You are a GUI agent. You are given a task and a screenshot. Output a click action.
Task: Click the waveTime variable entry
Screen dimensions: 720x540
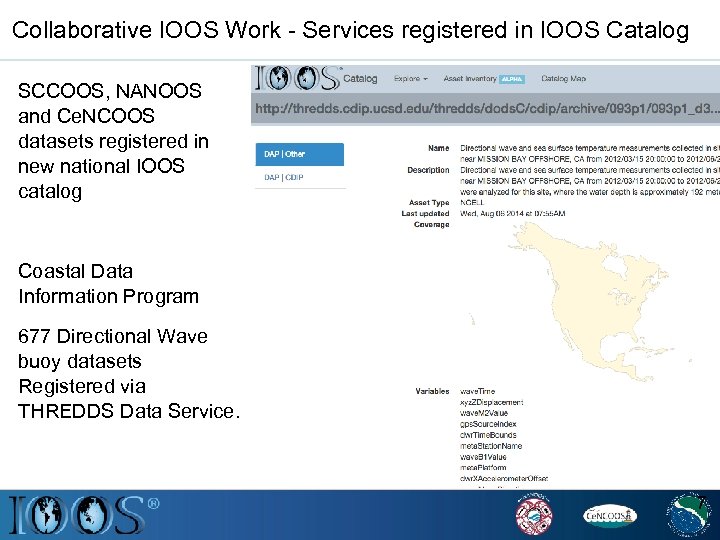click(478, 391)
